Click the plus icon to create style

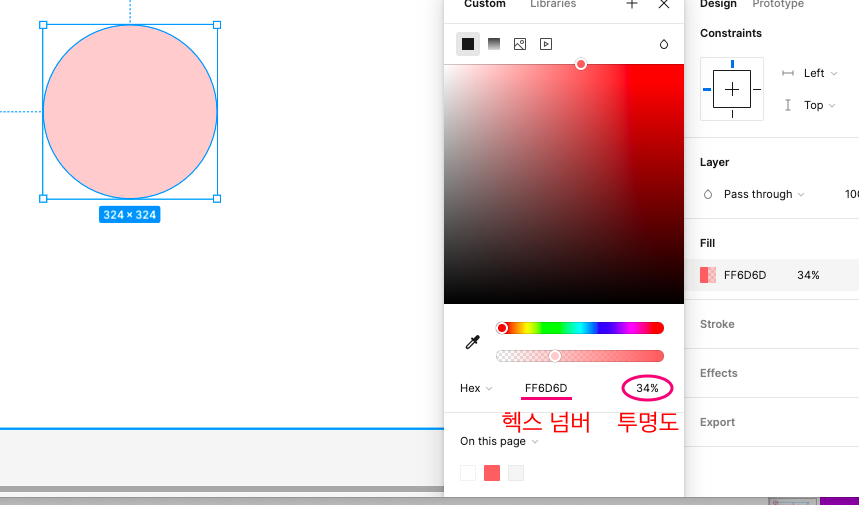[x=632, y=4]
